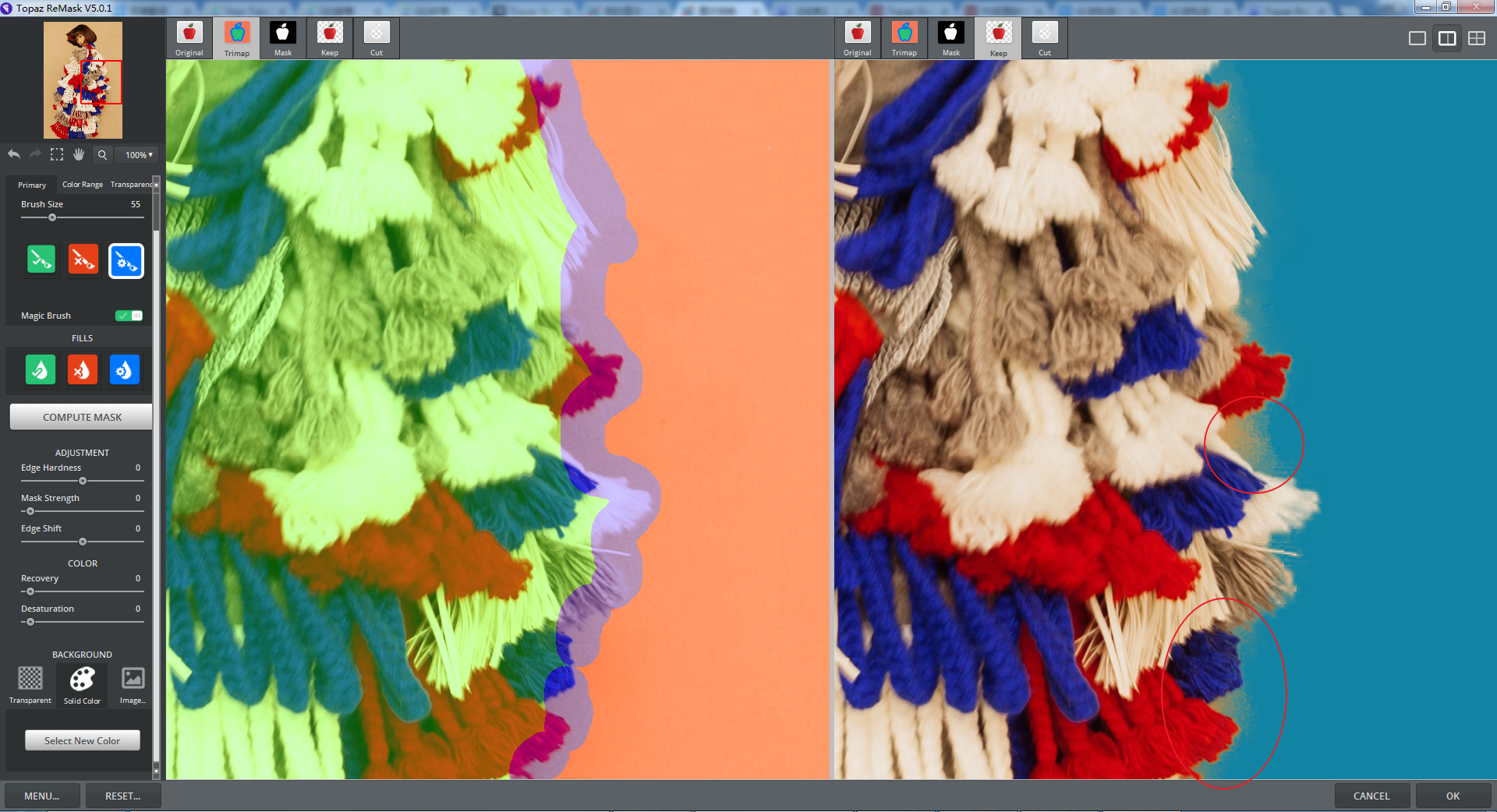
Task: Adjust the Desaturation slider
Action: 83,622
